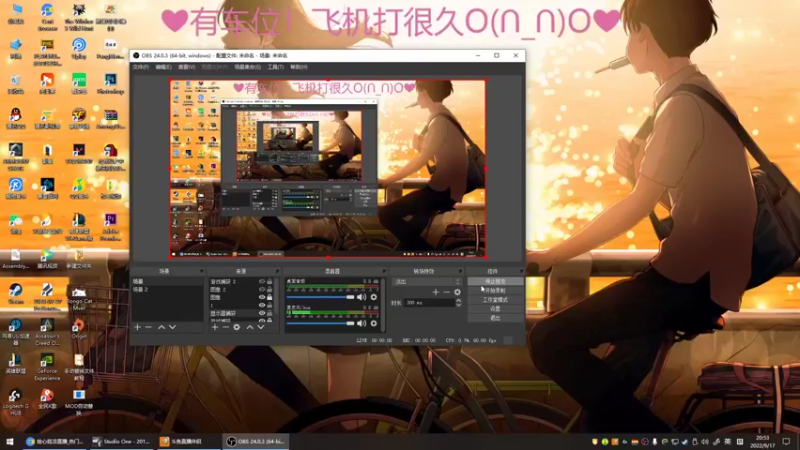Viewport: 800px width, 450px height.
Task: Toggle lock on the 图像 source
Action: [x=269, y=297]
